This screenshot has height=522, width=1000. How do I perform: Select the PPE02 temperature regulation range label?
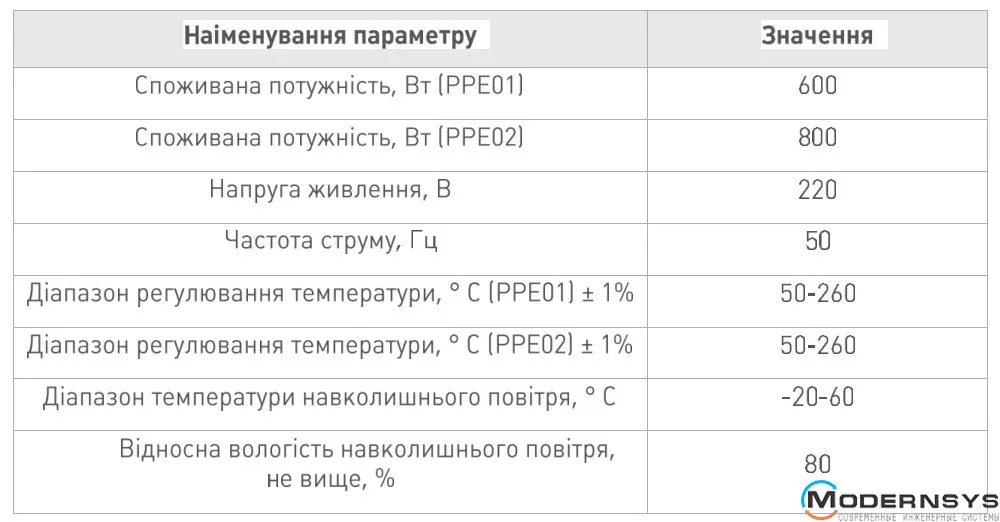[x=330, y=345]
